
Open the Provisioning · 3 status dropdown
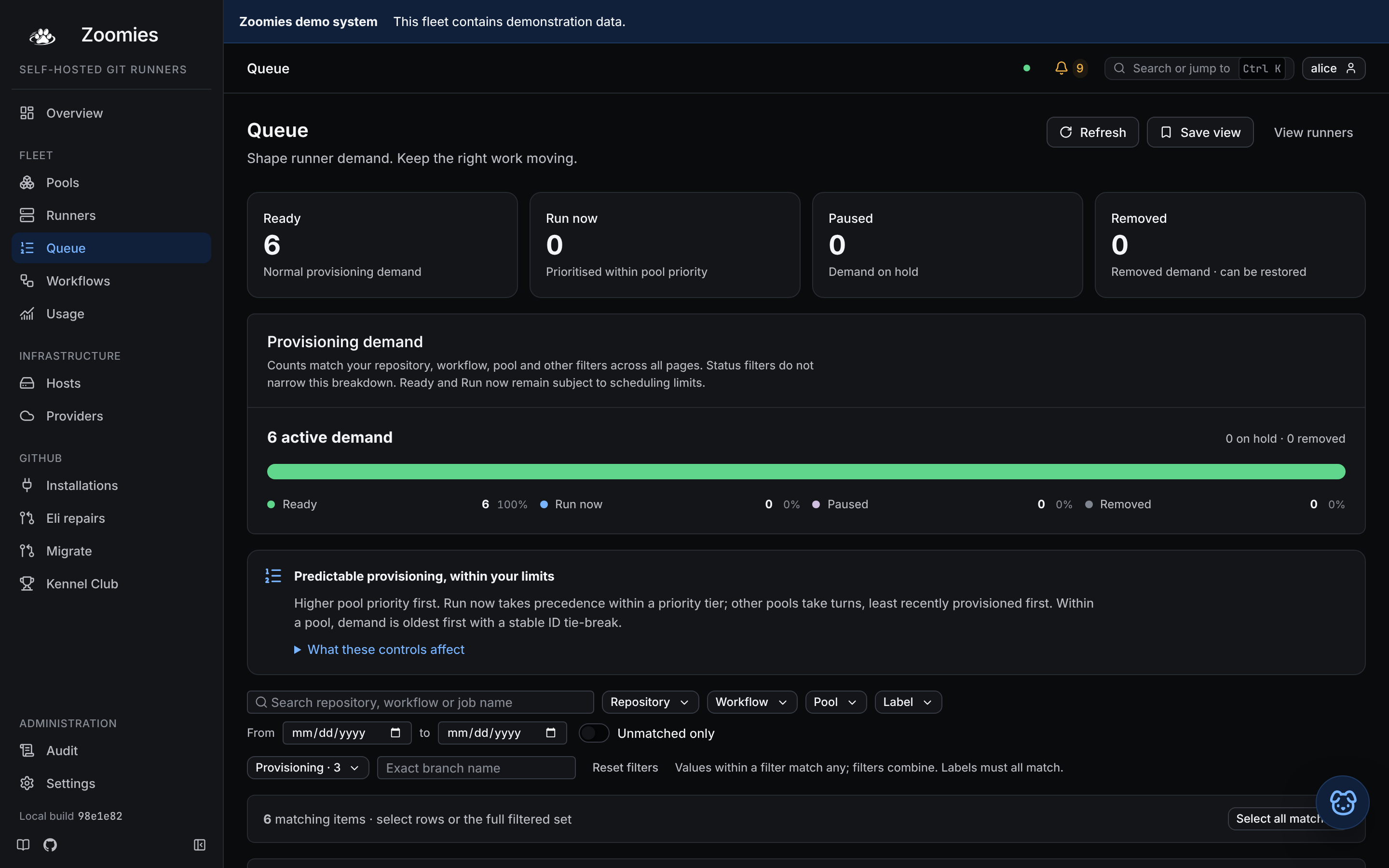(x=308, y=768)
